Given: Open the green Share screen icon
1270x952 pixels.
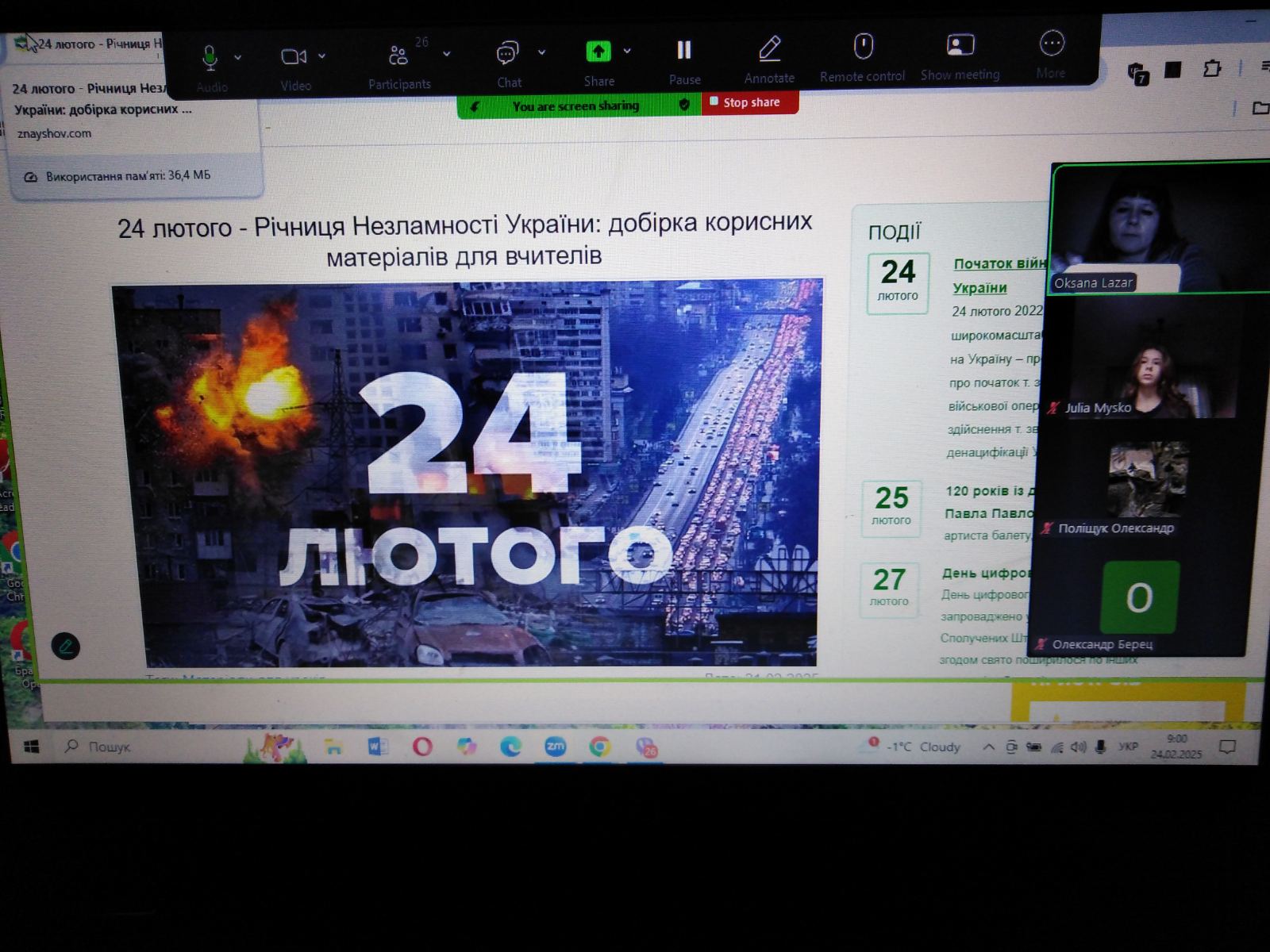Looking at the screenshot, I should (598, 52).
